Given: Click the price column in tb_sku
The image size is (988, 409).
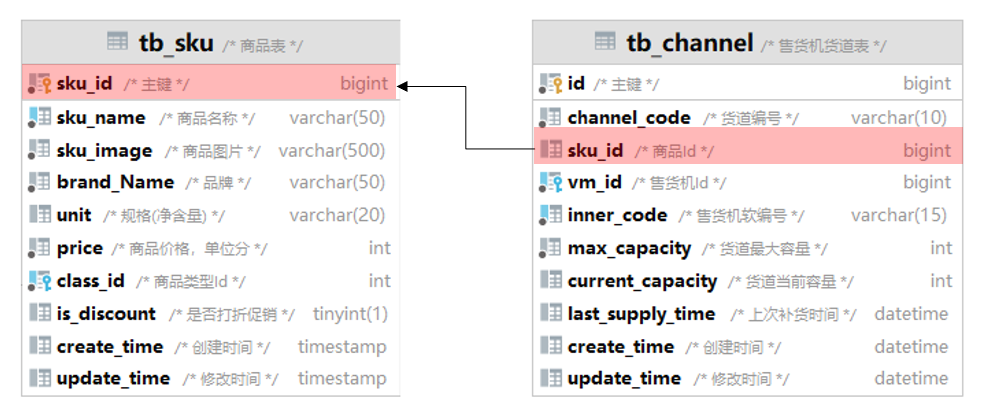Looking at the screenshot, I should click(x=80, y=248).
